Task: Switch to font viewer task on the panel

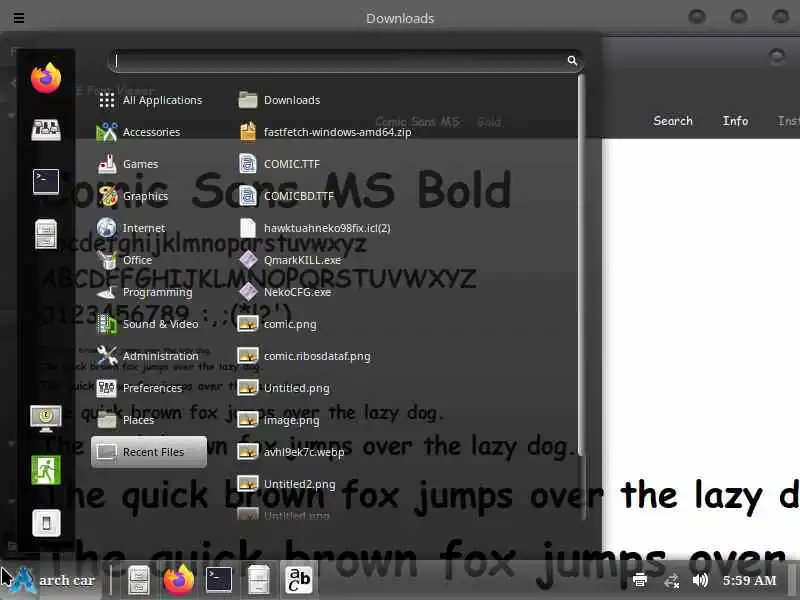Action: click(x=298, y=580)
